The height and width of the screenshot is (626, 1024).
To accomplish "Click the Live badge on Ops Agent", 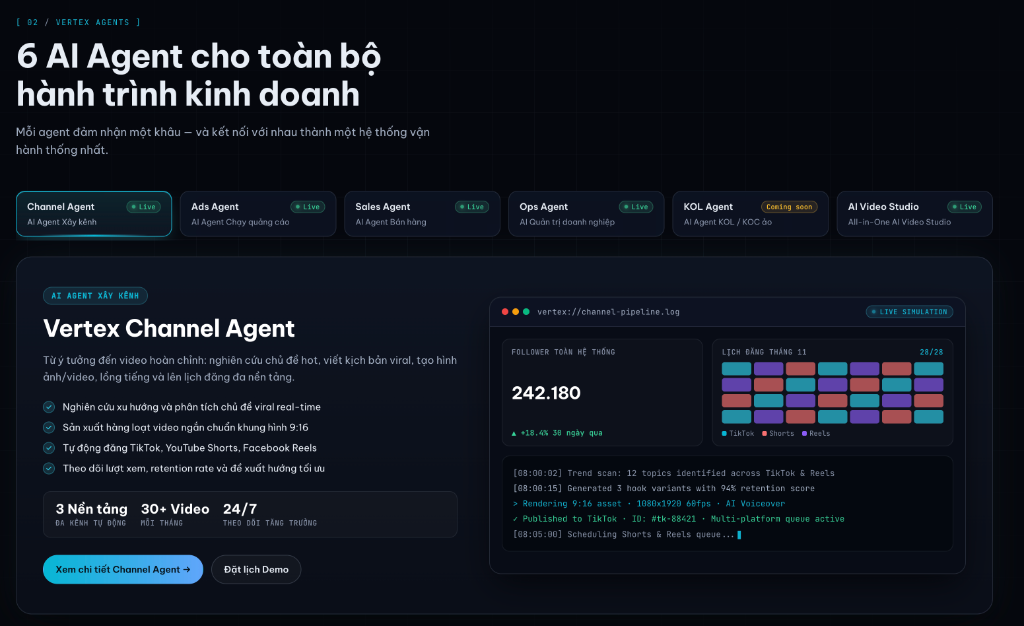I will [x=636, y=207].
